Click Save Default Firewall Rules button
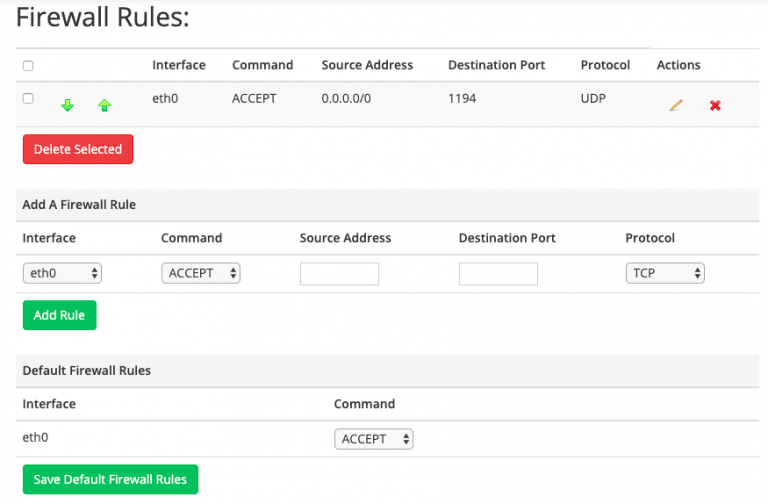Screen dimensions: 768x504 tap(111, 480)
